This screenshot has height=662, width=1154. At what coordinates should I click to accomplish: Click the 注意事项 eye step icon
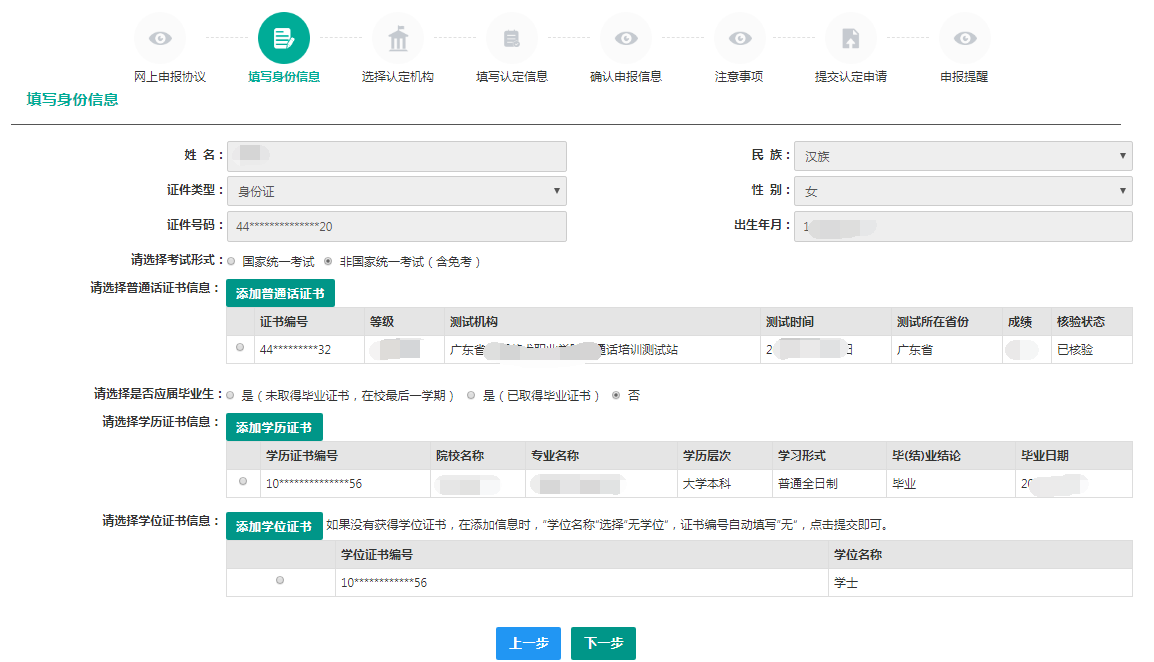(739, 39)
